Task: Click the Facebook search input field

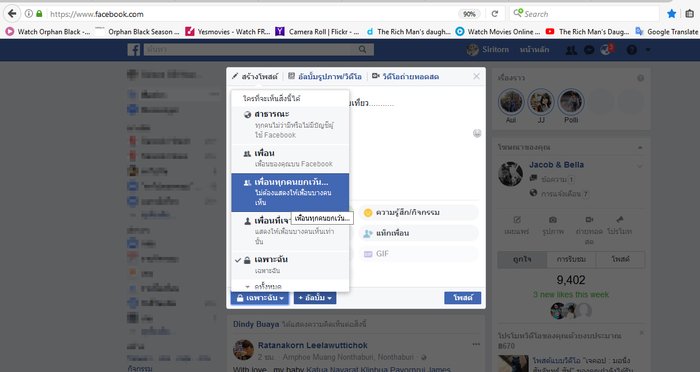Action: click(x=251, y=50)
